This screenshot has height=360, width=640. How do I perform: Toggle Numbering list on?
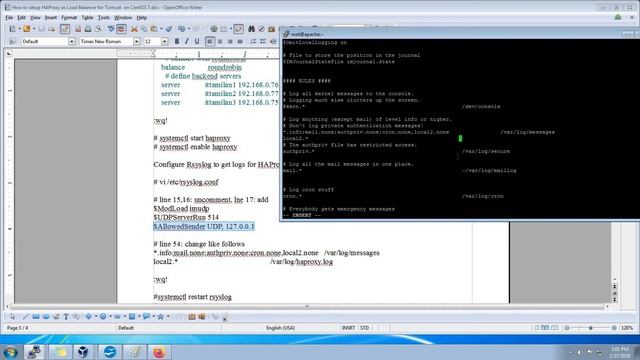(x=253, y=41)
